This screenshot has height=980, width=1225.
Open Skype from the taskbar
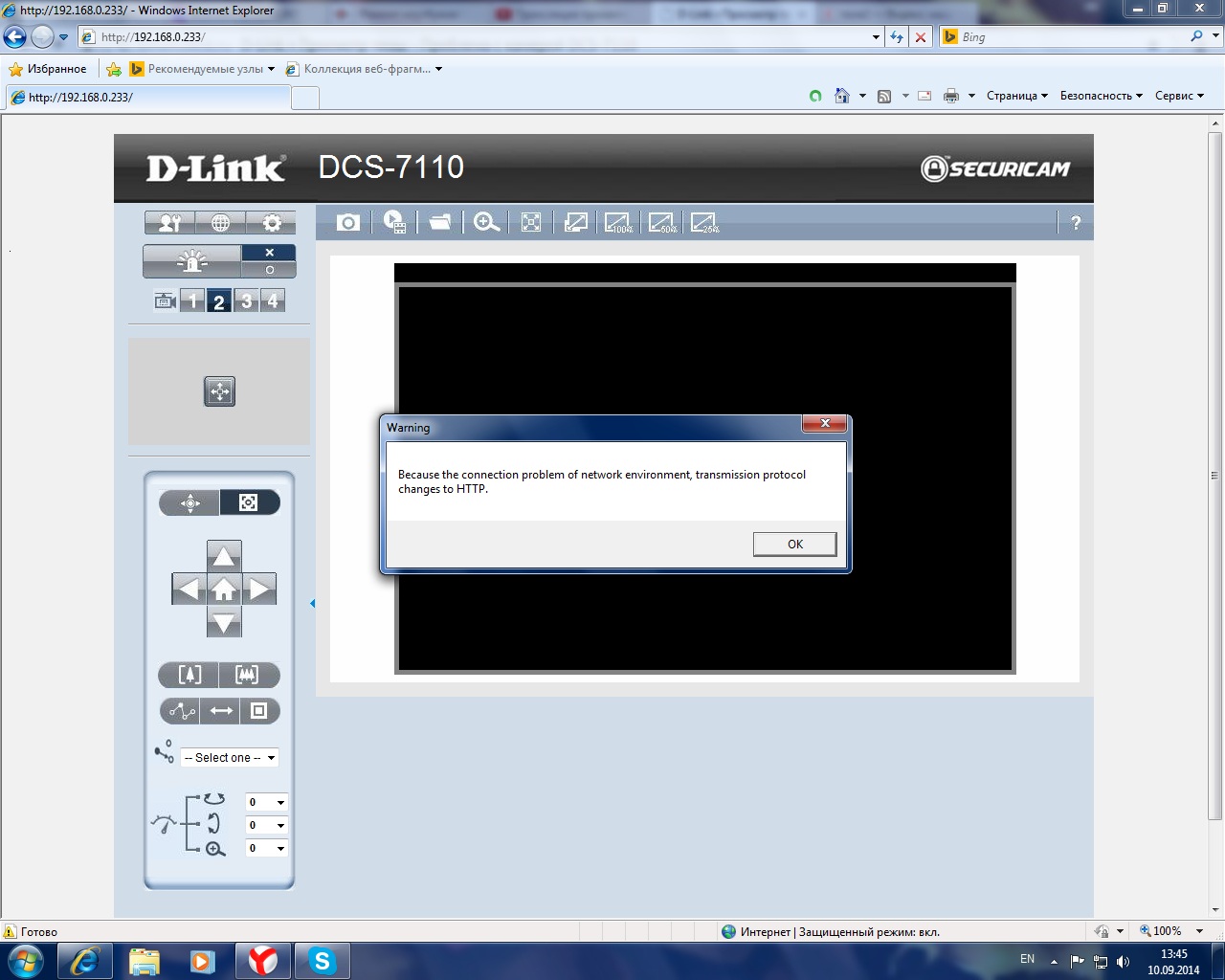click(x=323, y=961)
